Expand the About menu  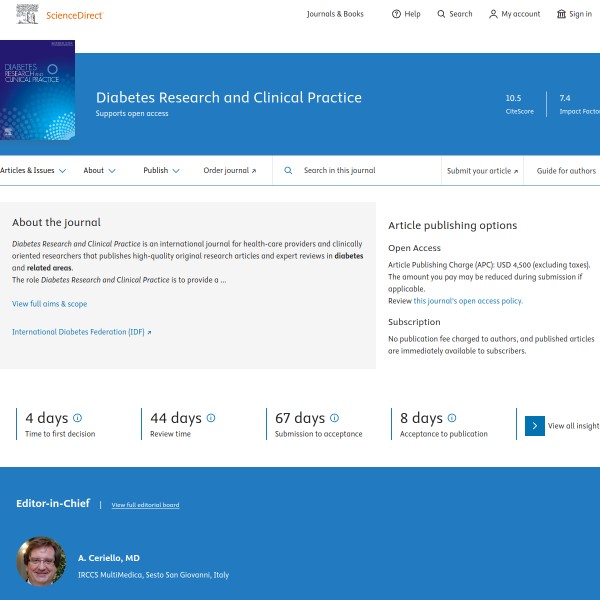click(99, 171)
